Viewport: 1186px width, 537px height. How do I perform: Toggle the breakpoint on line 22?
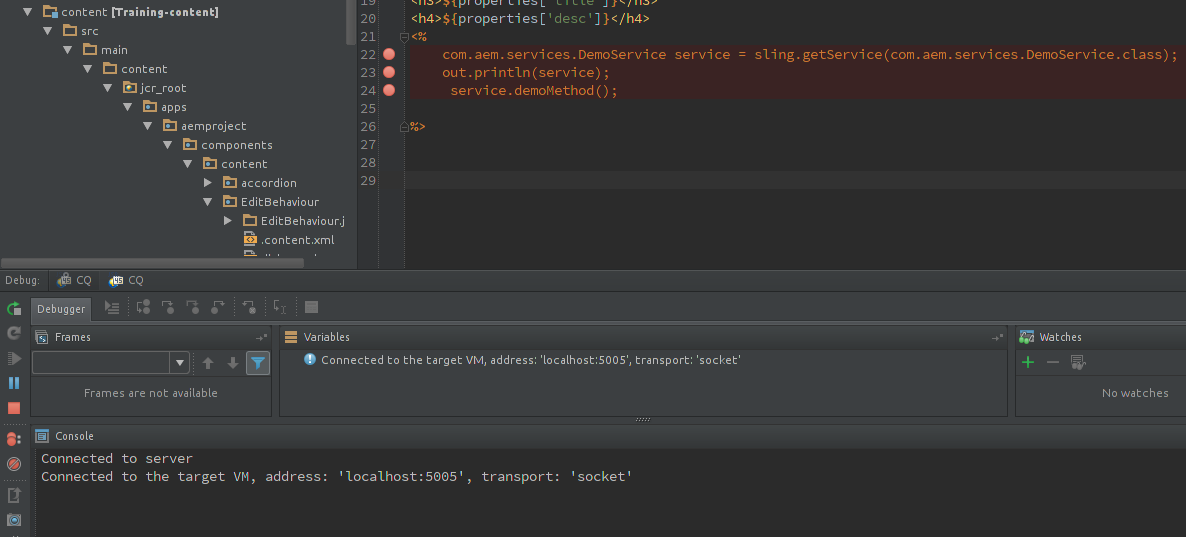point(389,54)
